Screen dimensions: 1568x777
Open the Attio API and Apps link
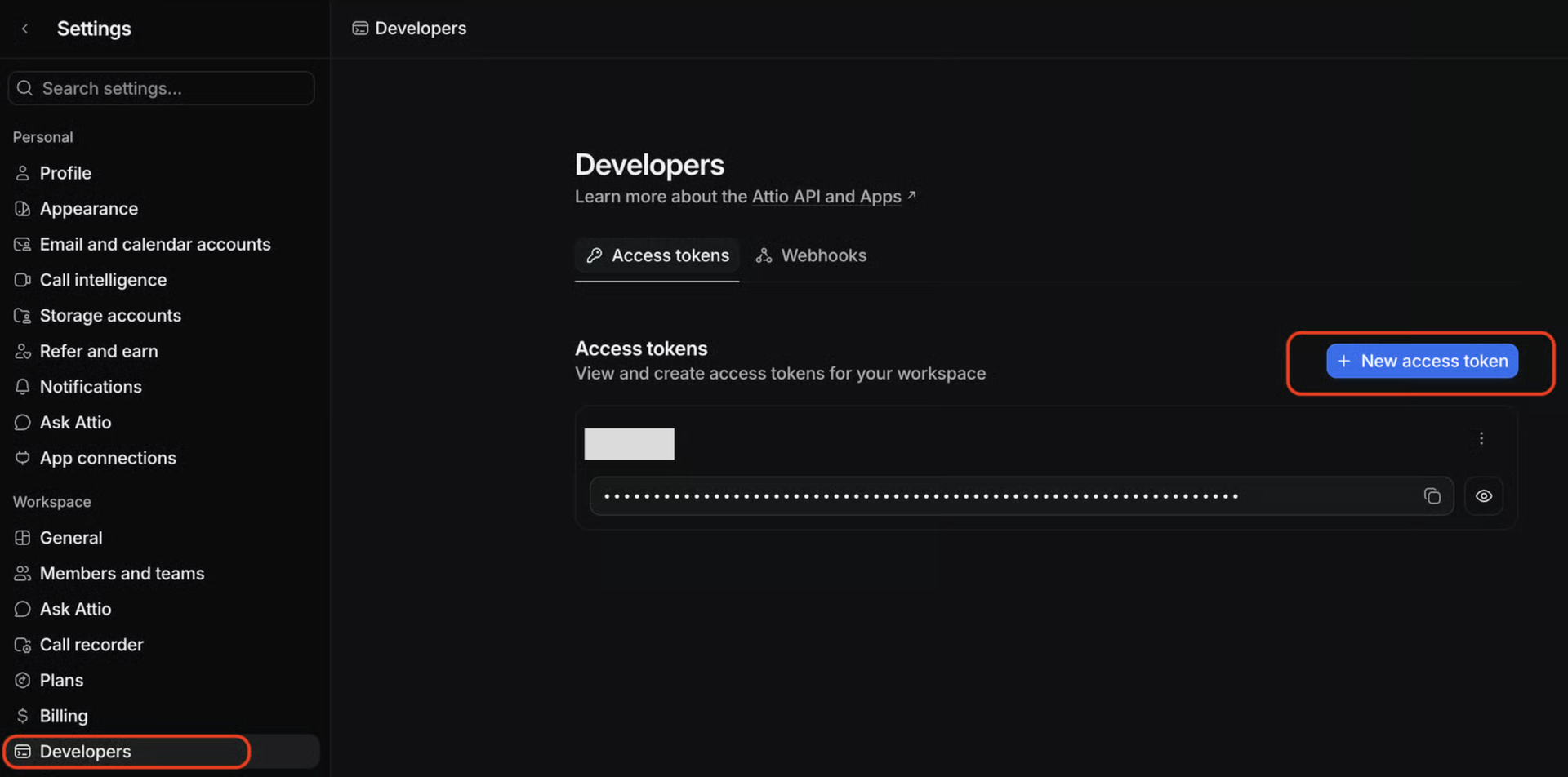pyautogui.click(x=826, y=197)
